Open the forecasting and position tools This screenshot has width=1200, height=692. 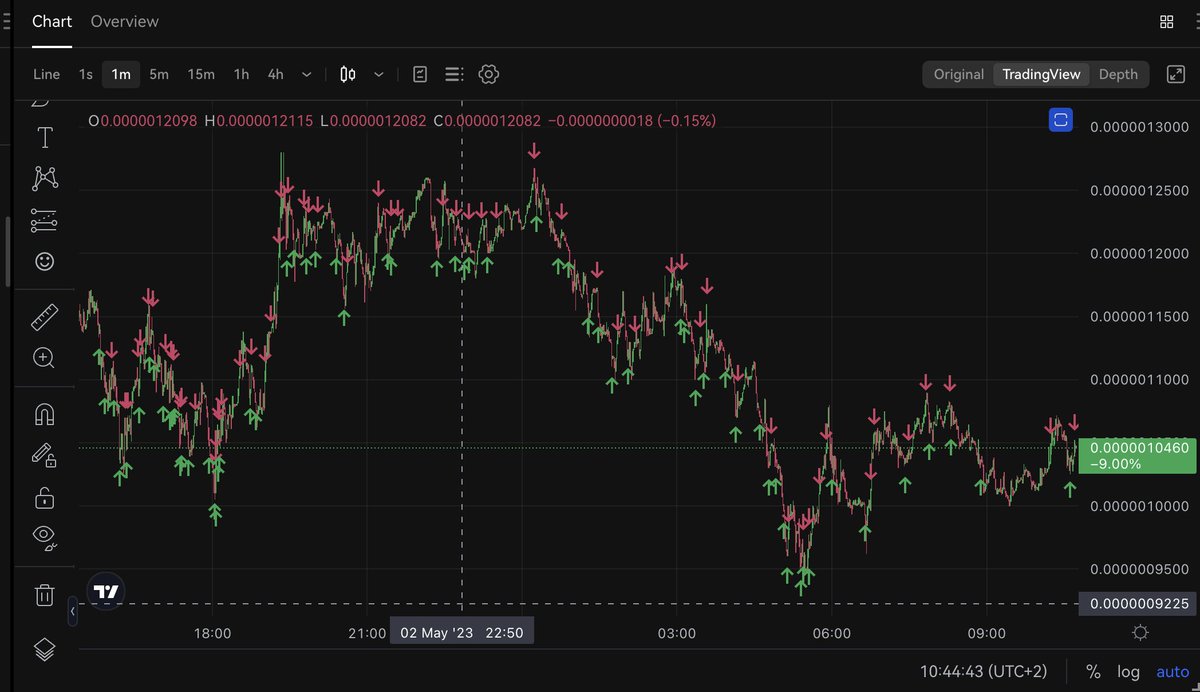click(44, 220)
